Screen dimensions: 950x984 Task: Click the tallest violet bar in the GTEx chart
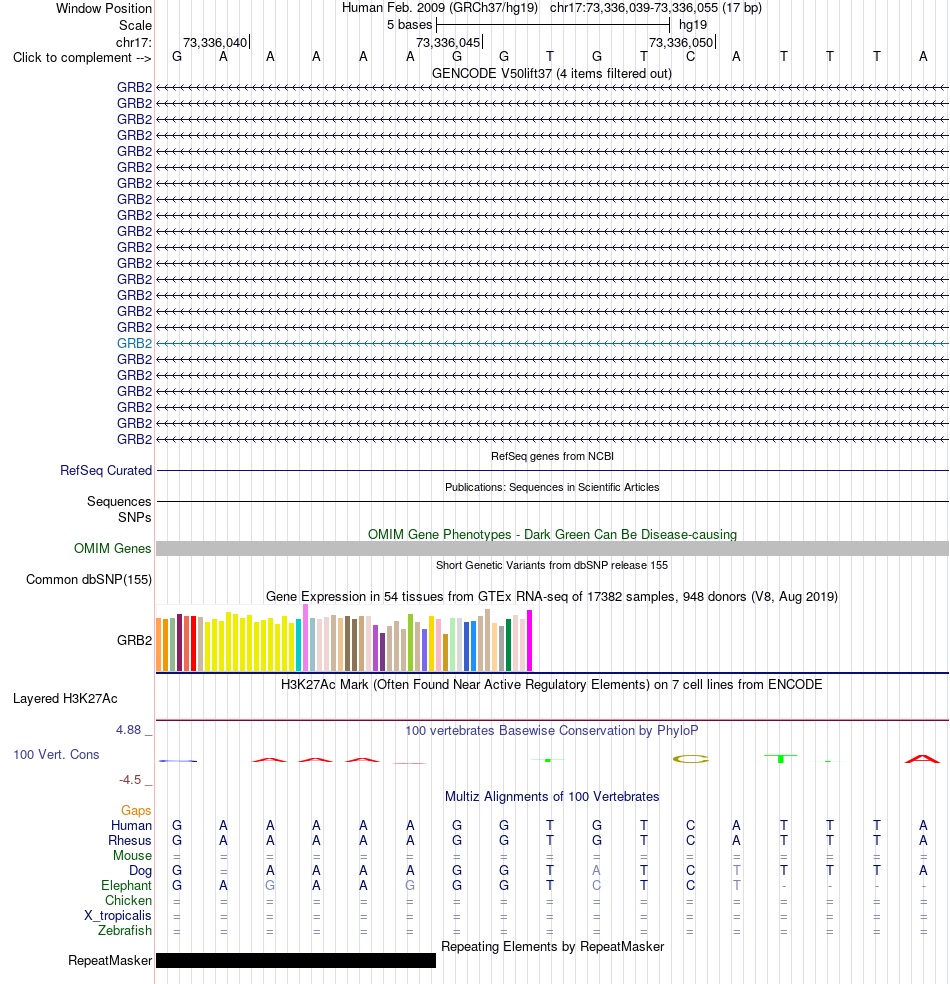(306, 638)
